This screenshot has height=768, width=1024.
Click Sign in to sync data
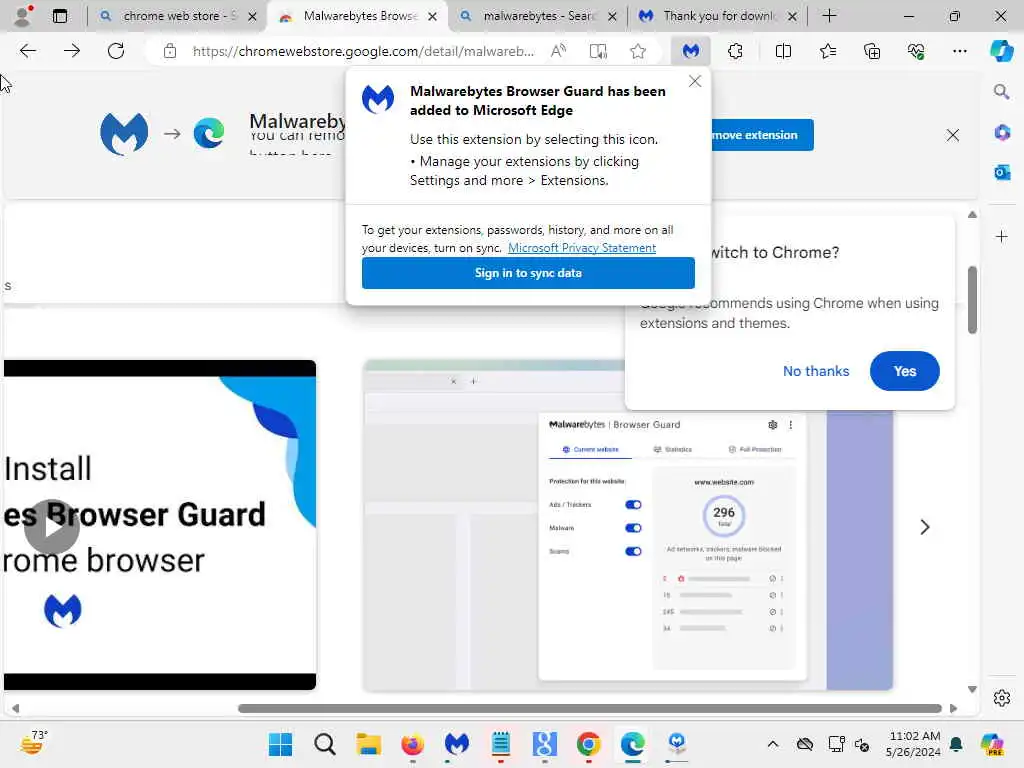click(x=528, y=273)
